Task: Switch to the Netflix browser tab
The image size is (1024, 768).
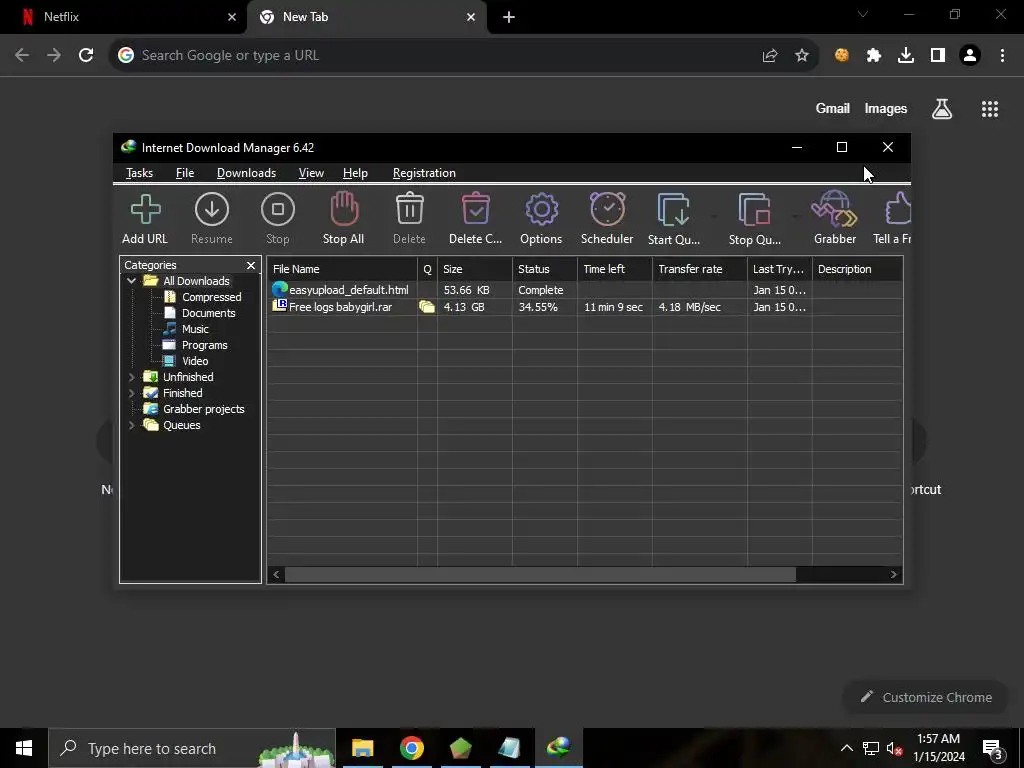Action: click(124, 17)
